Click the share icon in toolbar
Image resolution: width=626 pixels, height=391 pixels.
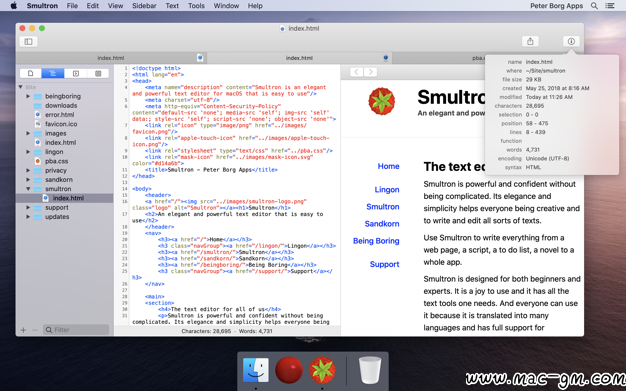530,41
